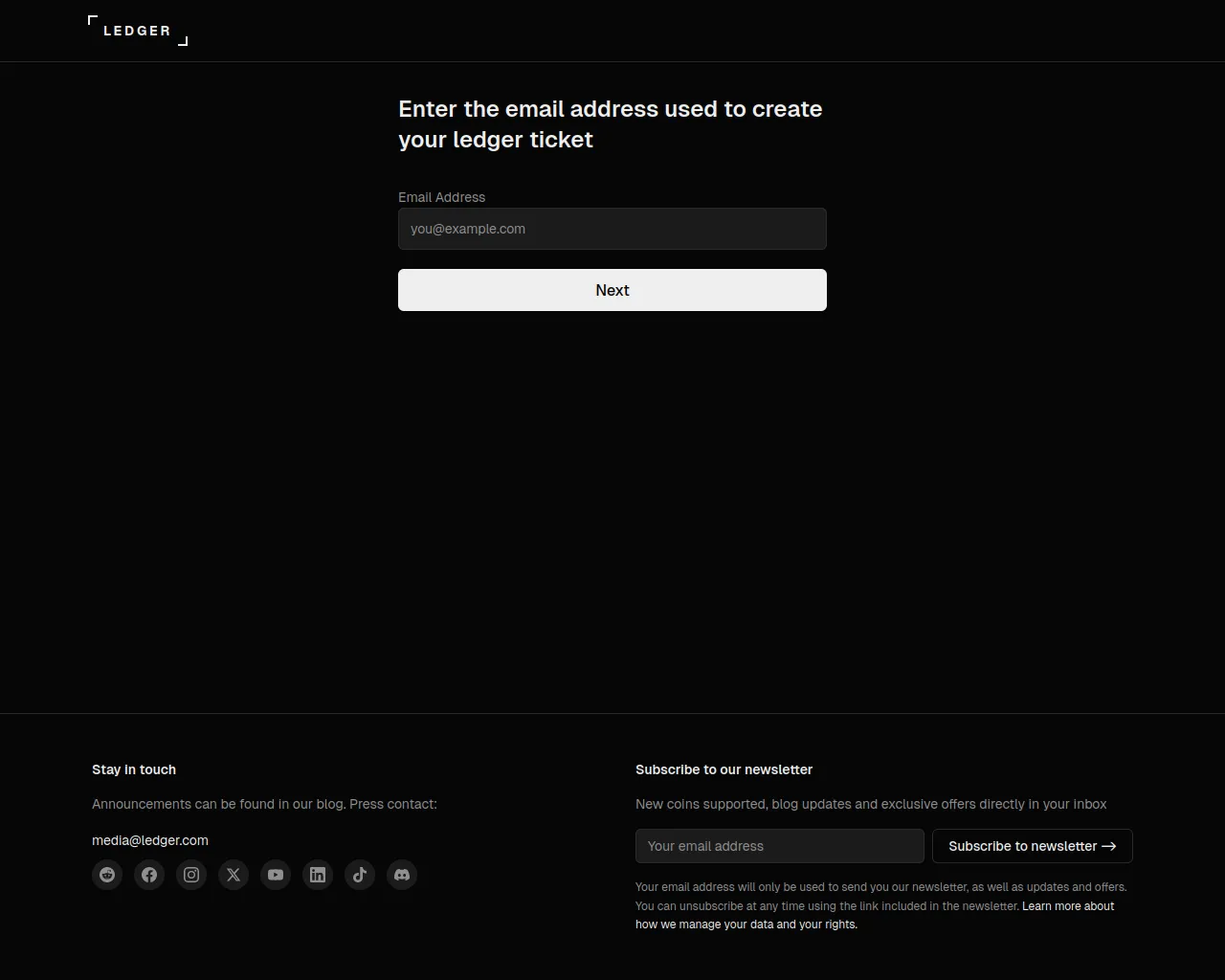Open the Learn more about data rights link
Image resolution: width=1225 pixels, height=980 pixels.
coord(1067,906)
